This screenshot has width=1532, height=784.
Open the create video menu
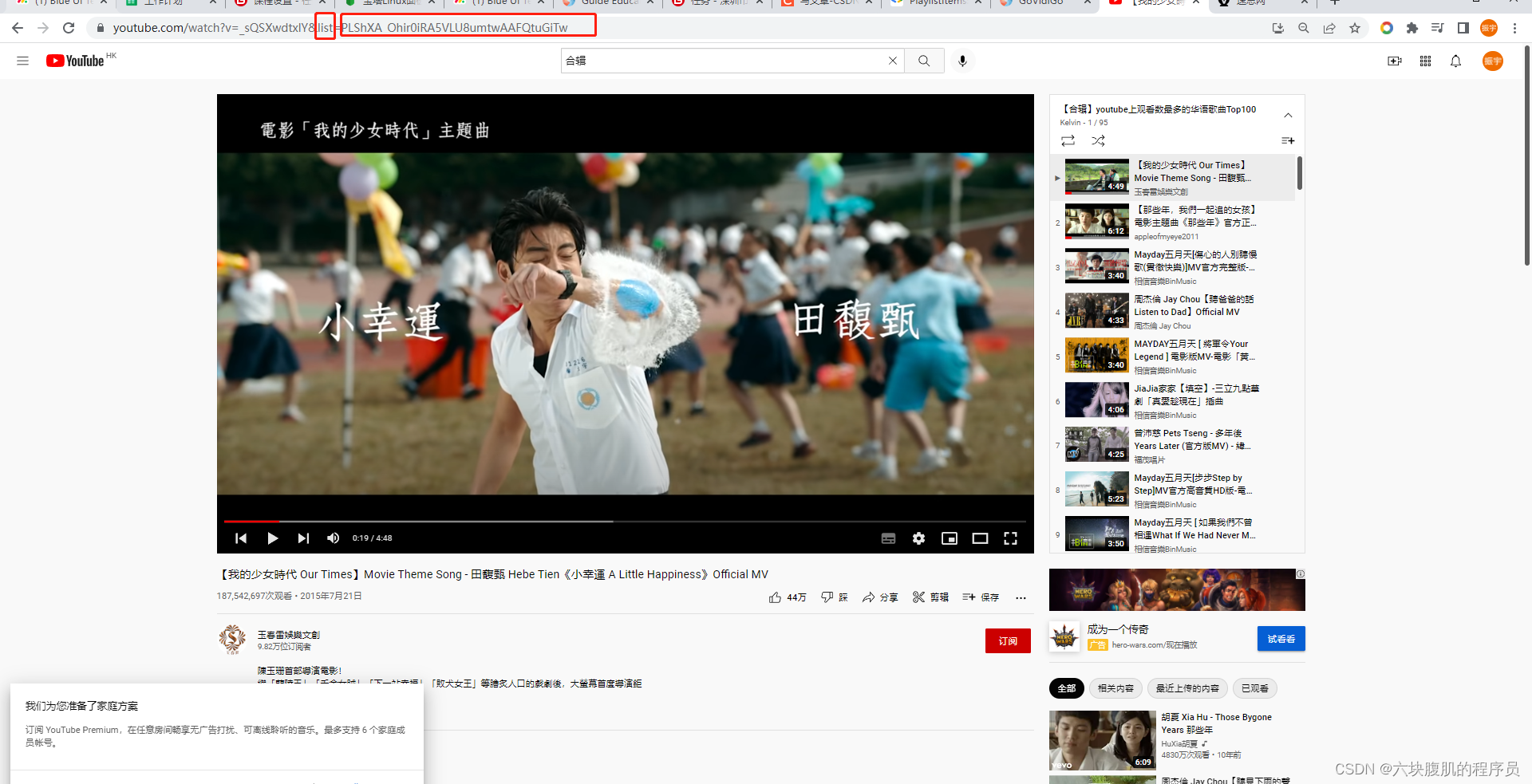tap(1395, 61)
